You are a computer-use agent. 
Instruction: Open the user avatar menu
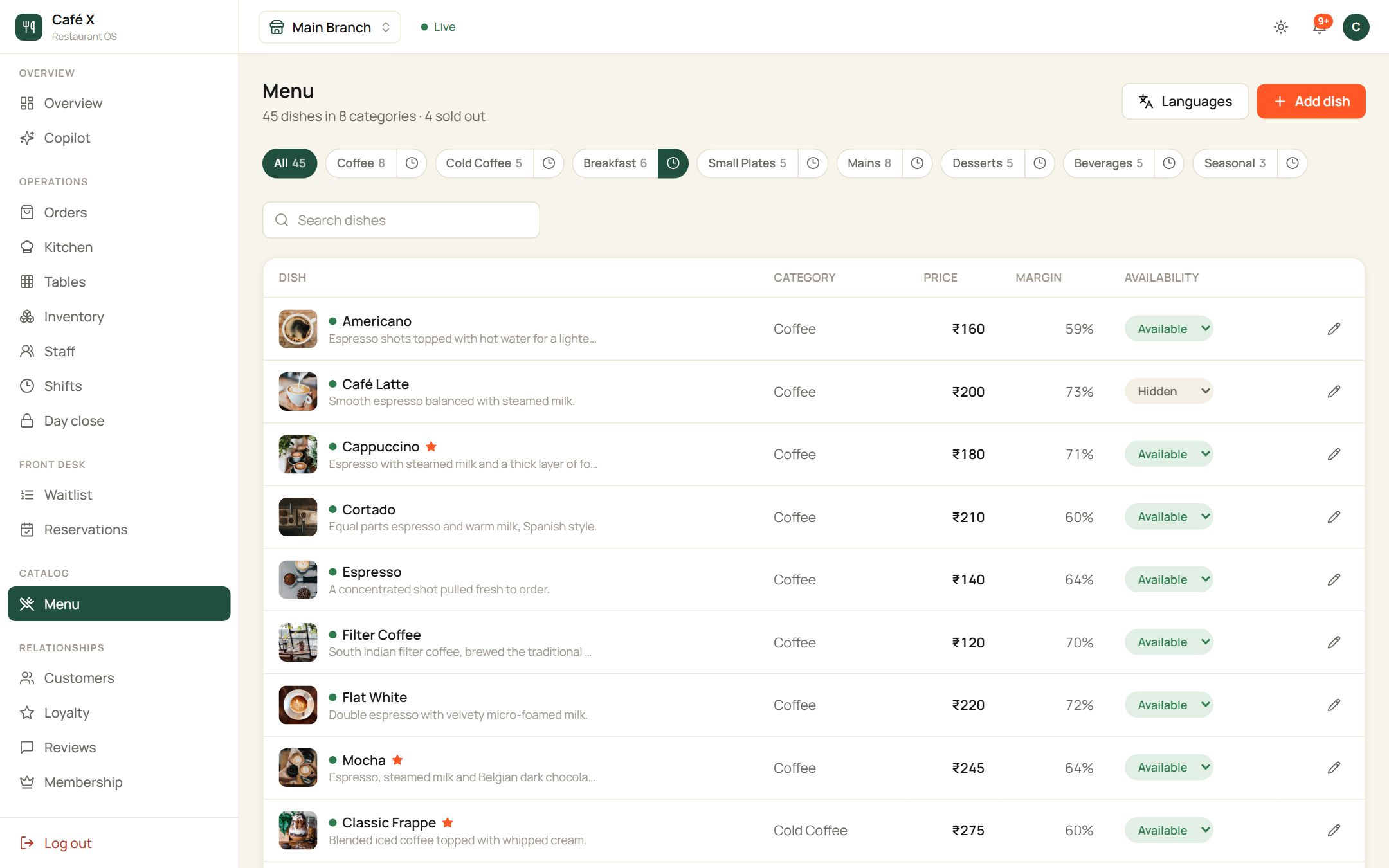tap(1356, 27)
